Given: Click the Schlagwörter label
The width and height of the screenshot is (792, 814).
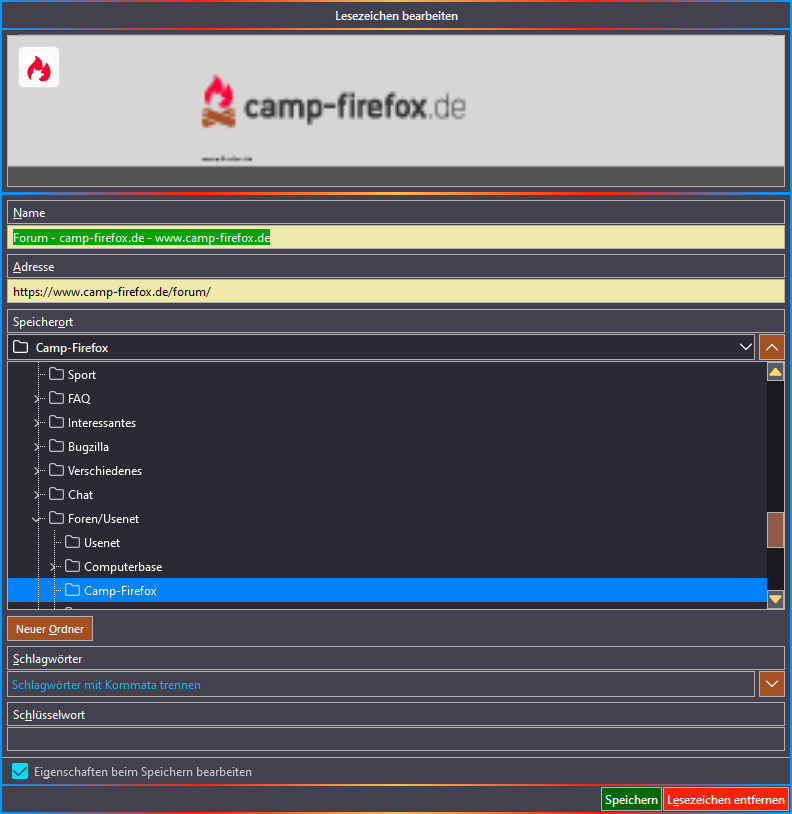Looking at the screenshot, I should click(48, 659).
